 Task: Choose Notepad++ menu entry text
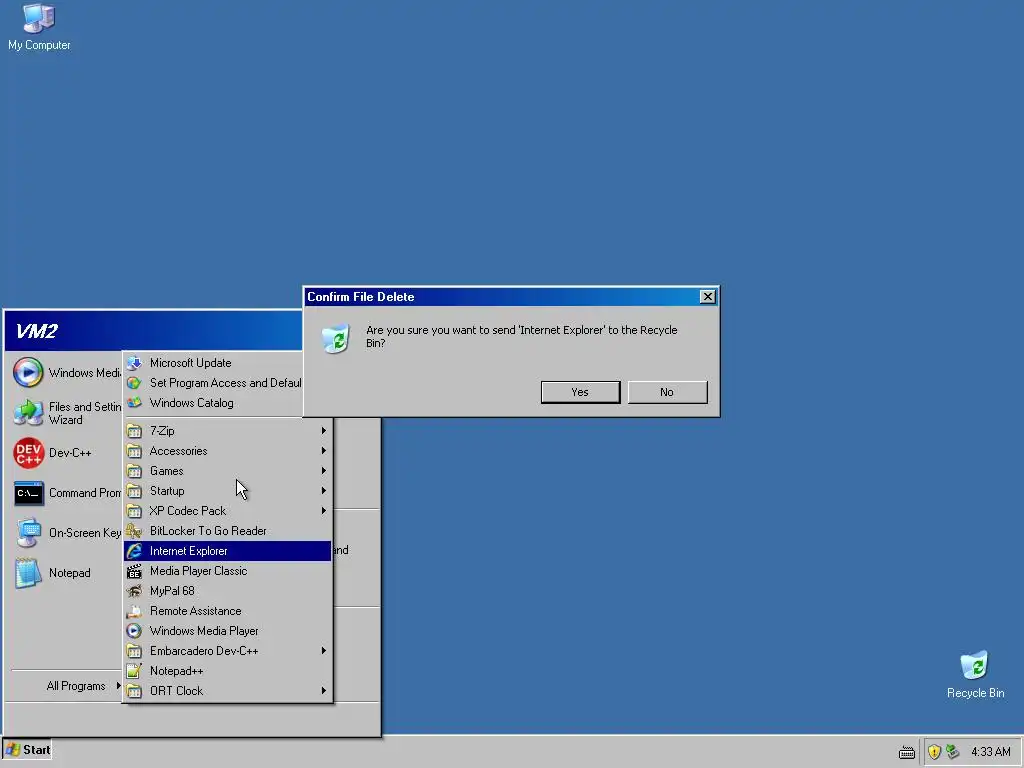coord(176,671)
